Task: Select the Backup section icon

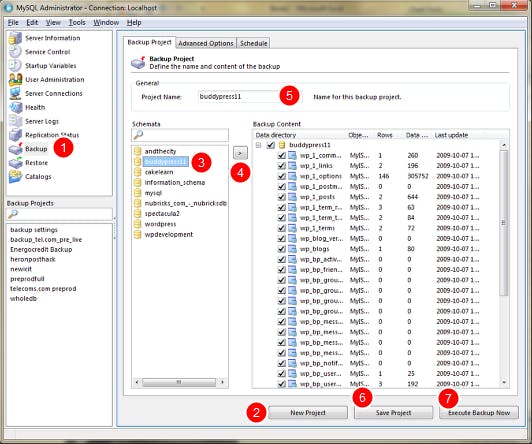Action: [x=15, y=149]
